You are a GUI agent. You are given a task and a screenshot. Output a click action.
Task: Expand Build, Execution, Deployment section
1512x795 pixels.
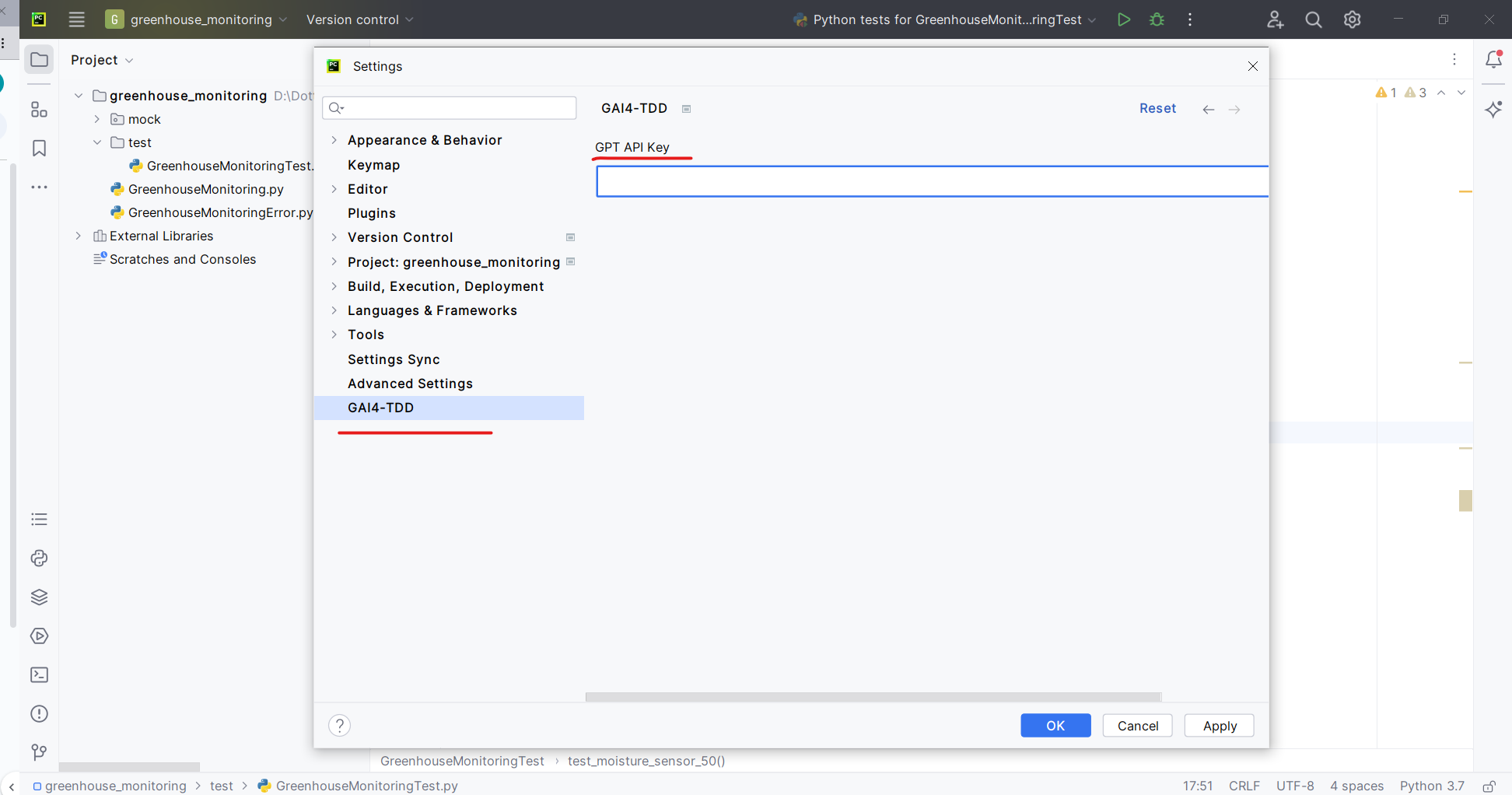[x=334, y=286]
